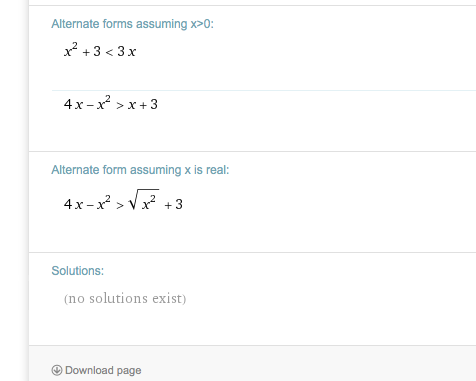Click the Solutions heading
476x381 pixels.
(78, 271)
